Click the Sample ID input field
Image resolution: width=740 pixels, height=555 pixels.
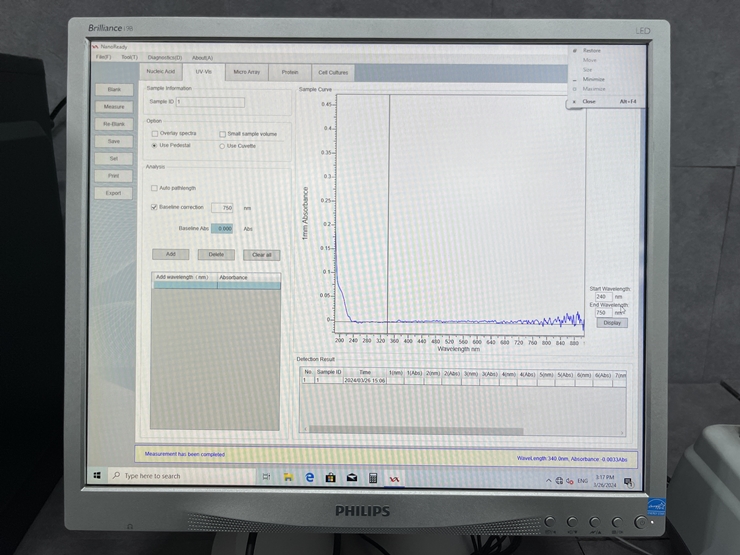[x=210, y=102]
